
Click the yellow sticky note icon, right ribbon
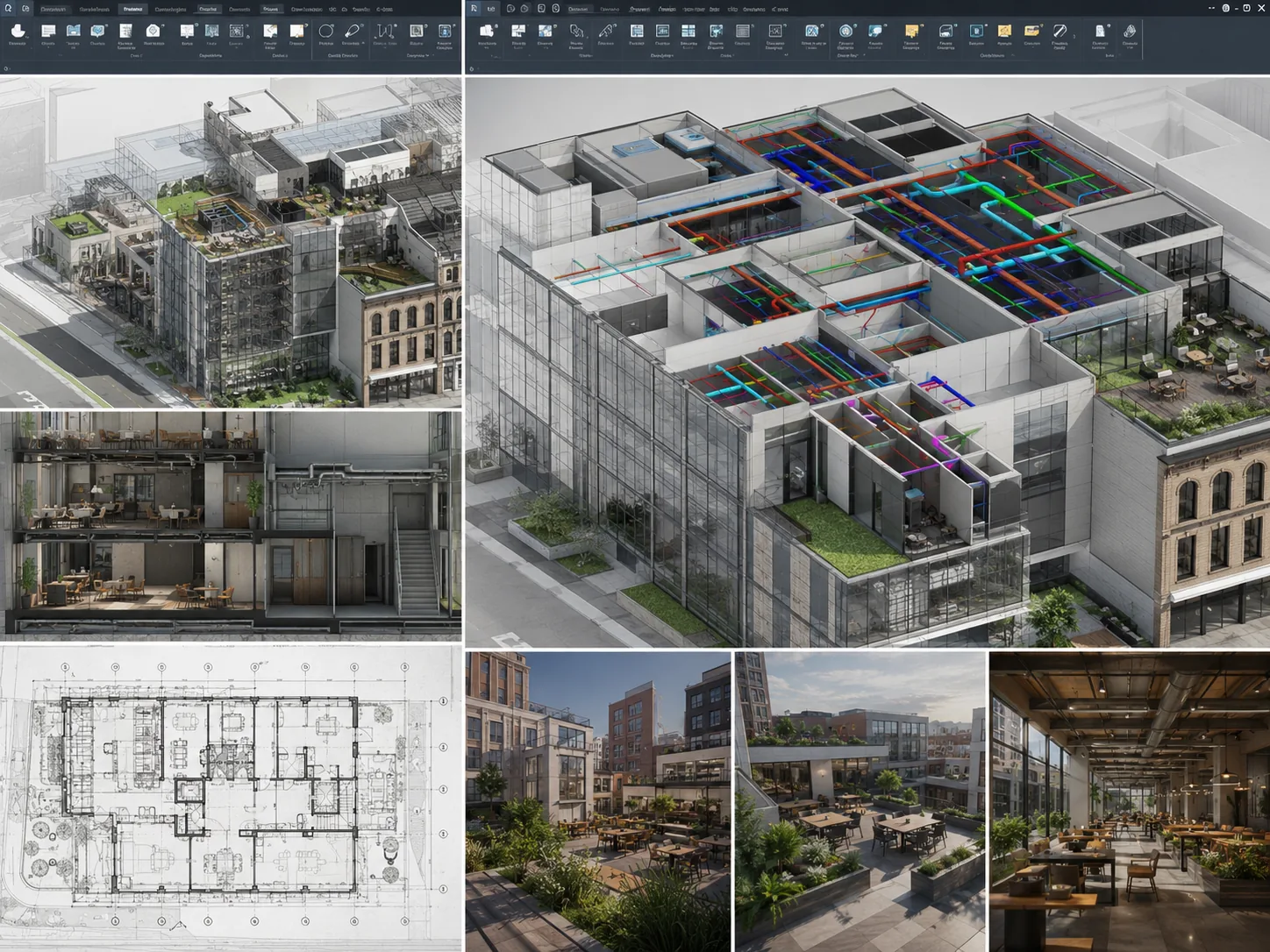click(912, 31)
